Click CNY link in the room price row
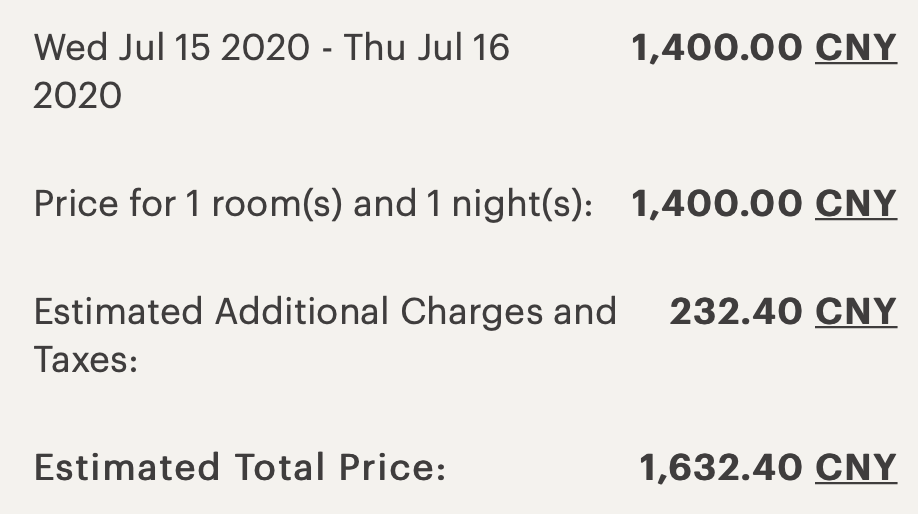This screenshot has height=514, width=918. click(x=856, y=204)
